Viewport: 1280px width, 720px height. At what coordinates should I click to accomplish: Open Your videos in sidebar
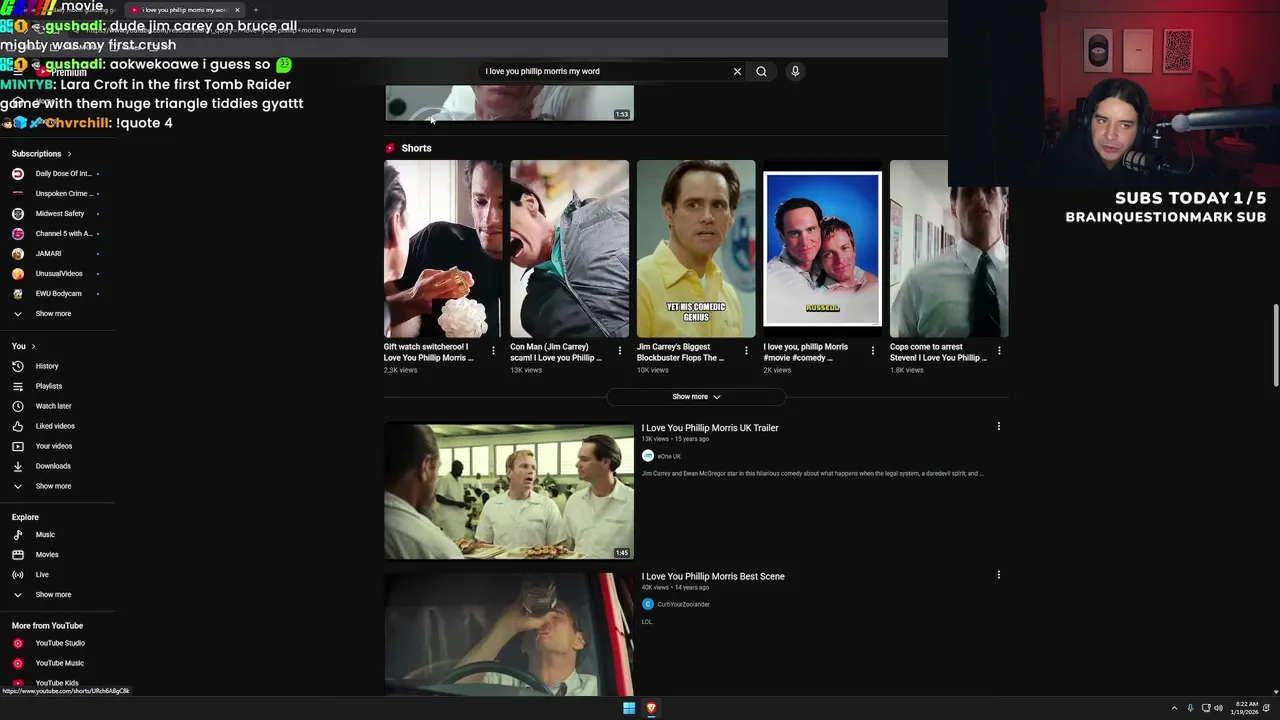pyautogui.click(x=54, y=446)
